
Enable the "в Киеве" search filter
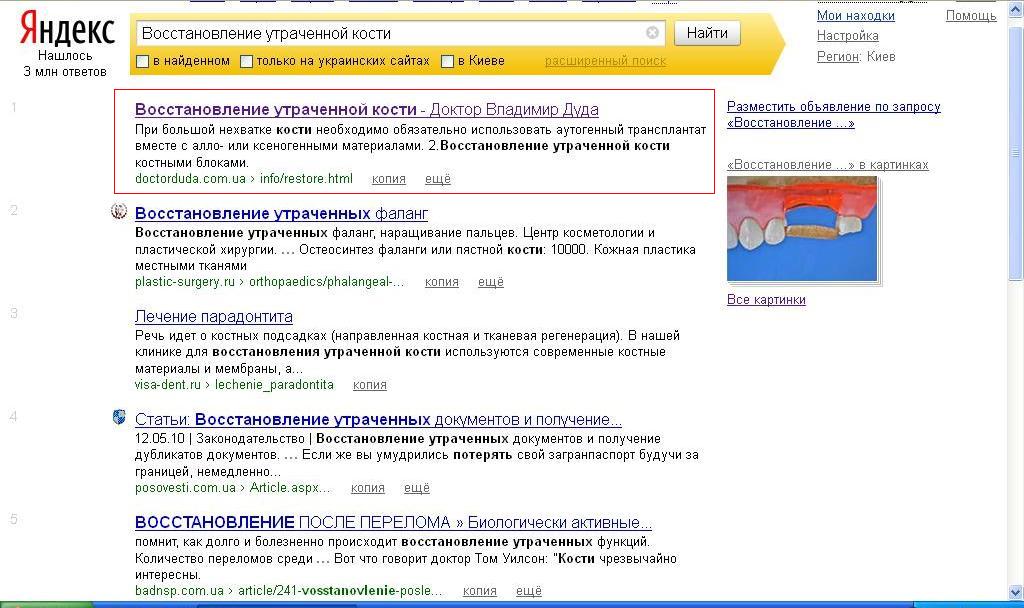point(447,61)
